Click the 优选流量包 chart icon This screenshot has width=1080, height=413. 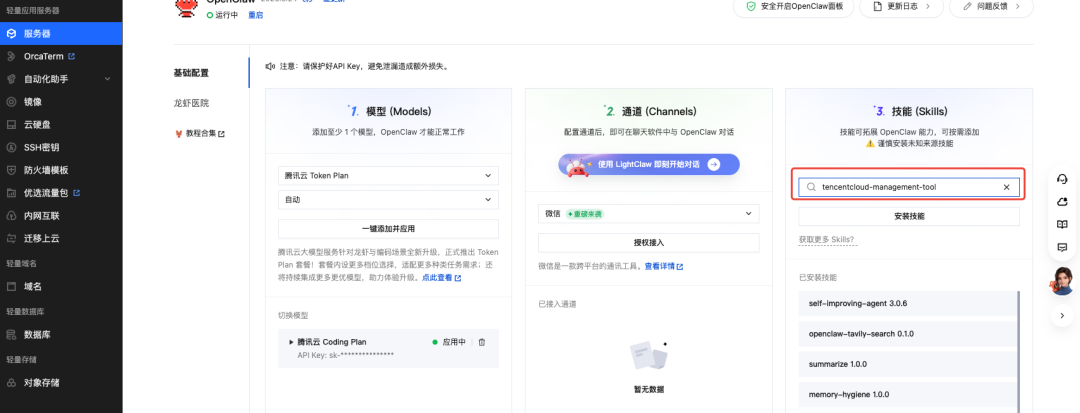click(11, 193)
